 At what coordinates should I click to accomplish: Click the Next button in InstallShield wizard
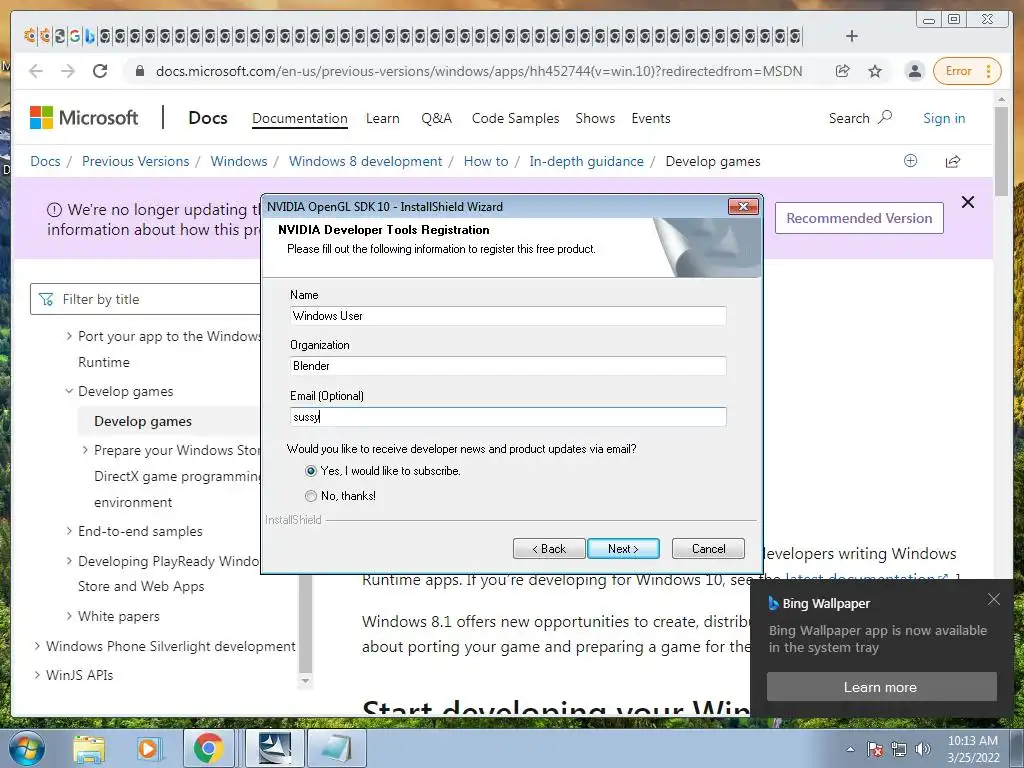[623, 549]
